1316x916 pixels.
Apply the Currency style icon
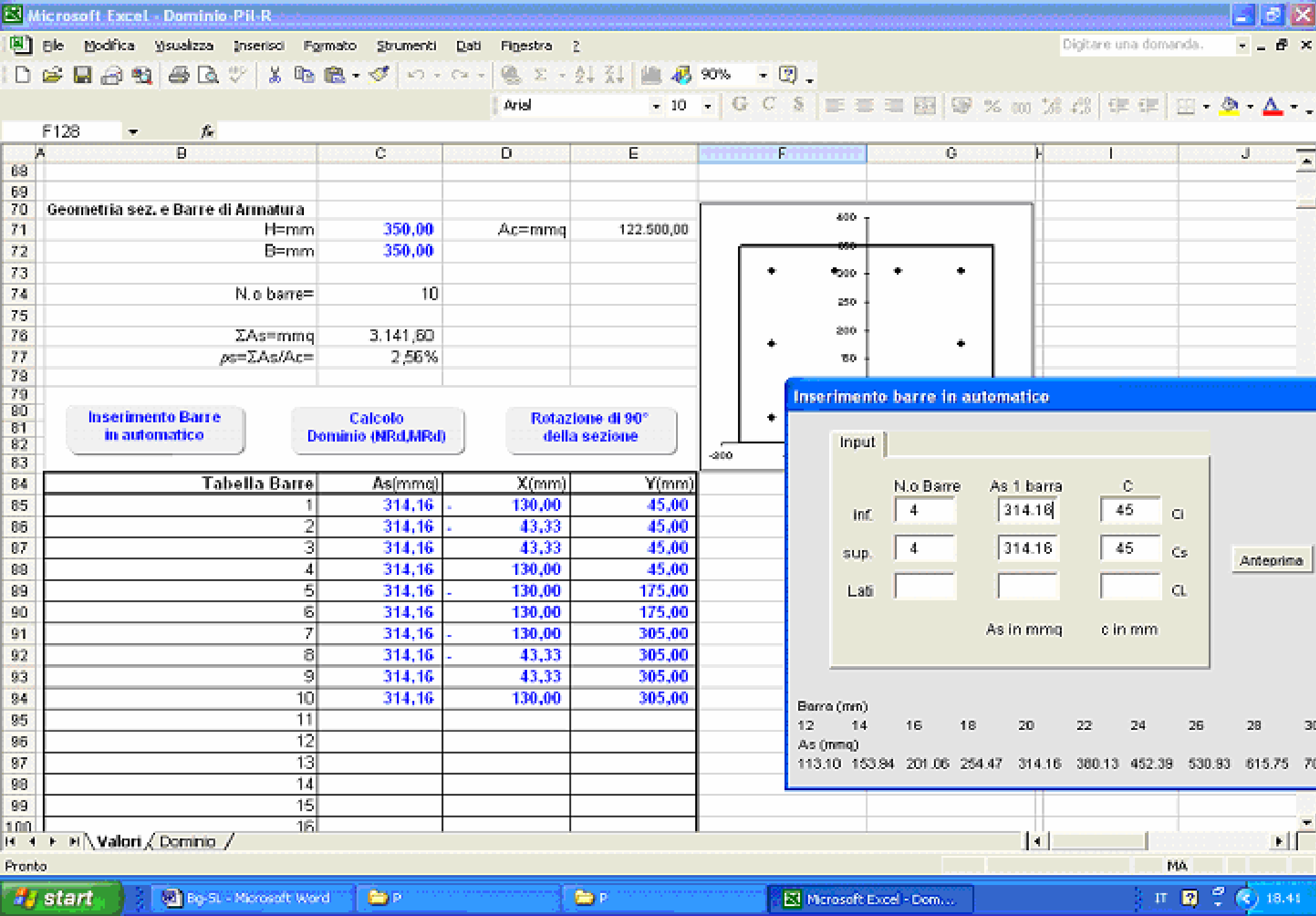961,106
